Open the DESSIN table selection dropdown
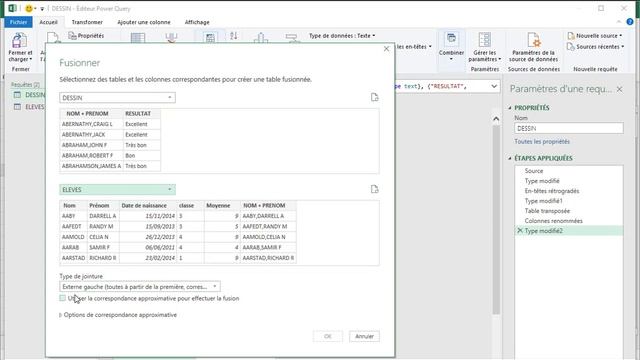Image resolution: width=640 pixels, height=360 pixels. [x=118, y=98]
